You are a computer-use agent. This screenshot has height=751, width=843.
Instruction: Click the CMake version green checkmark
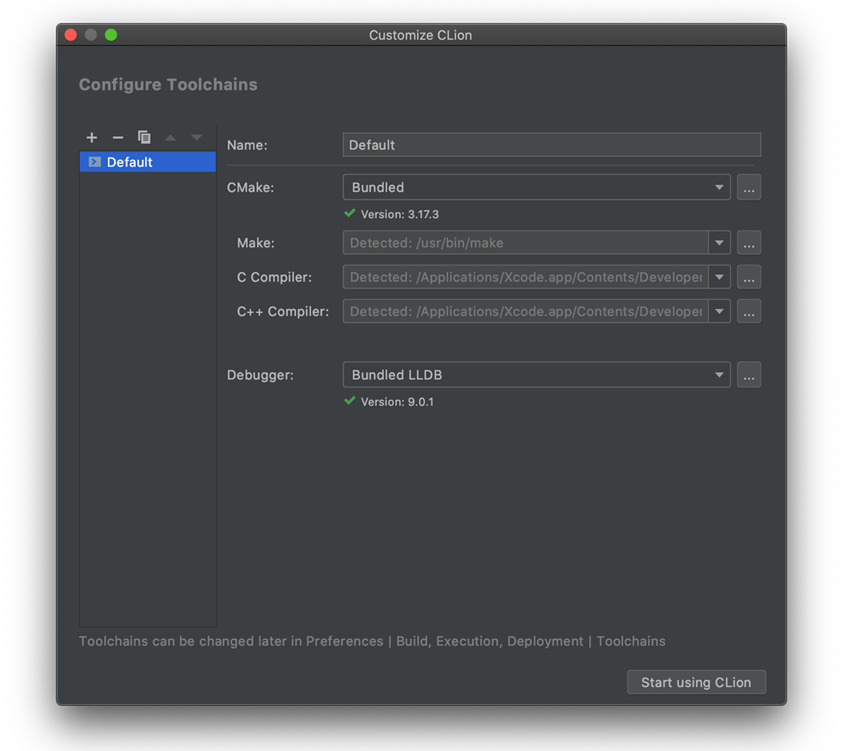tap(350, 213)
